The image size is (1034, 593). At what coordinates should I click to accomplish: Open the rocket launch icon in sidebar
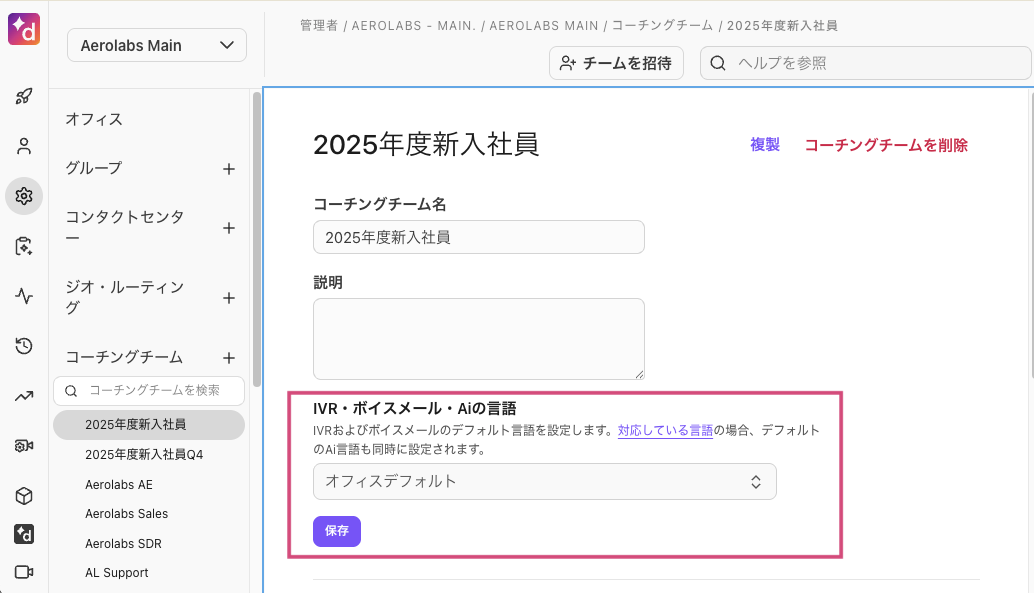coord(24,97)
